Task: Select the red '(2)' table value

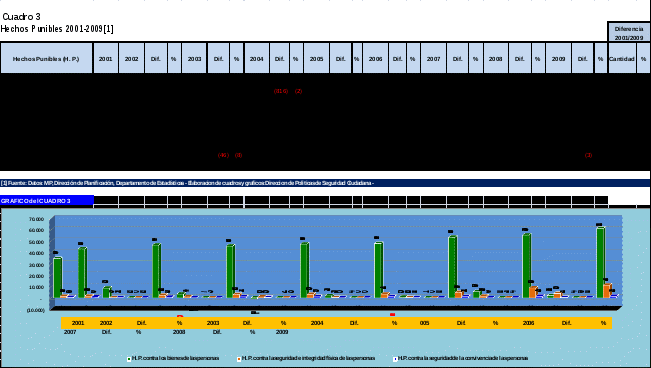Action: [298, 91]
